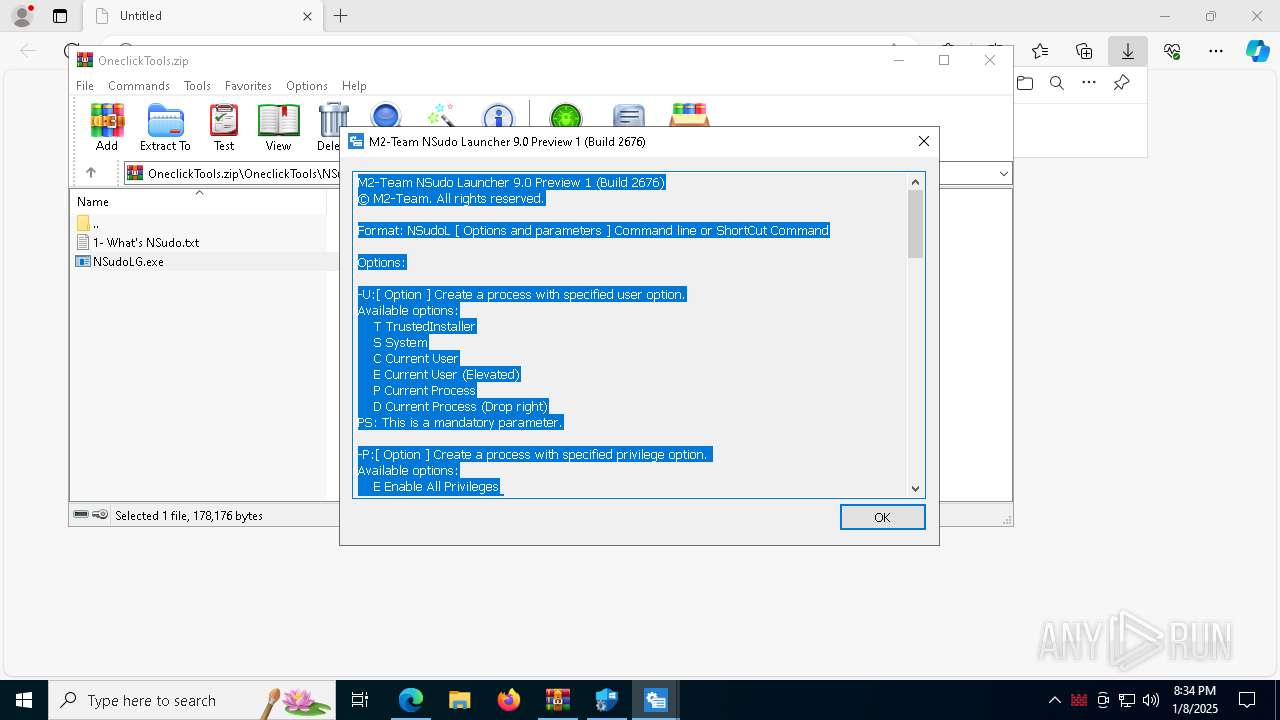Click the VirusScan green bug icon
Screen dimensions: 1280x720
[566, 115]
